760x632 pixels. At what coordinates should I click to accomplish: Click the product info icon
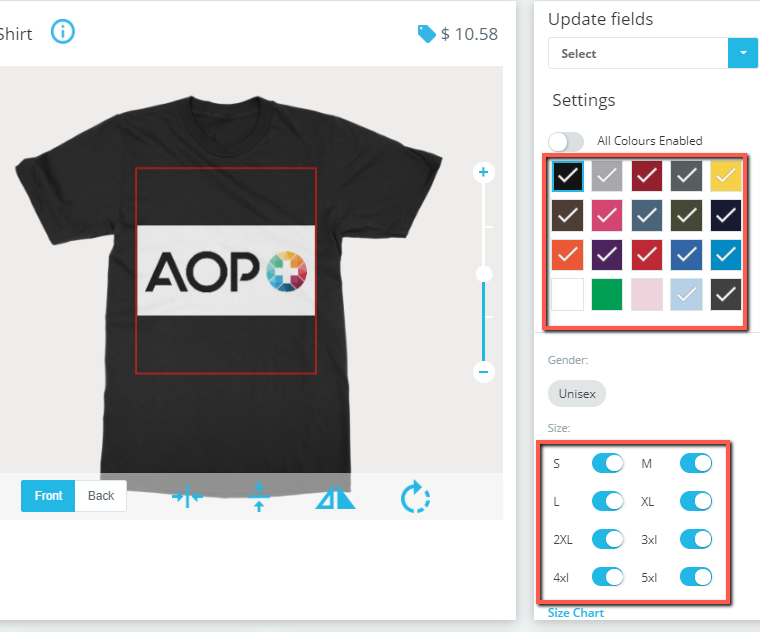(63, 32)
